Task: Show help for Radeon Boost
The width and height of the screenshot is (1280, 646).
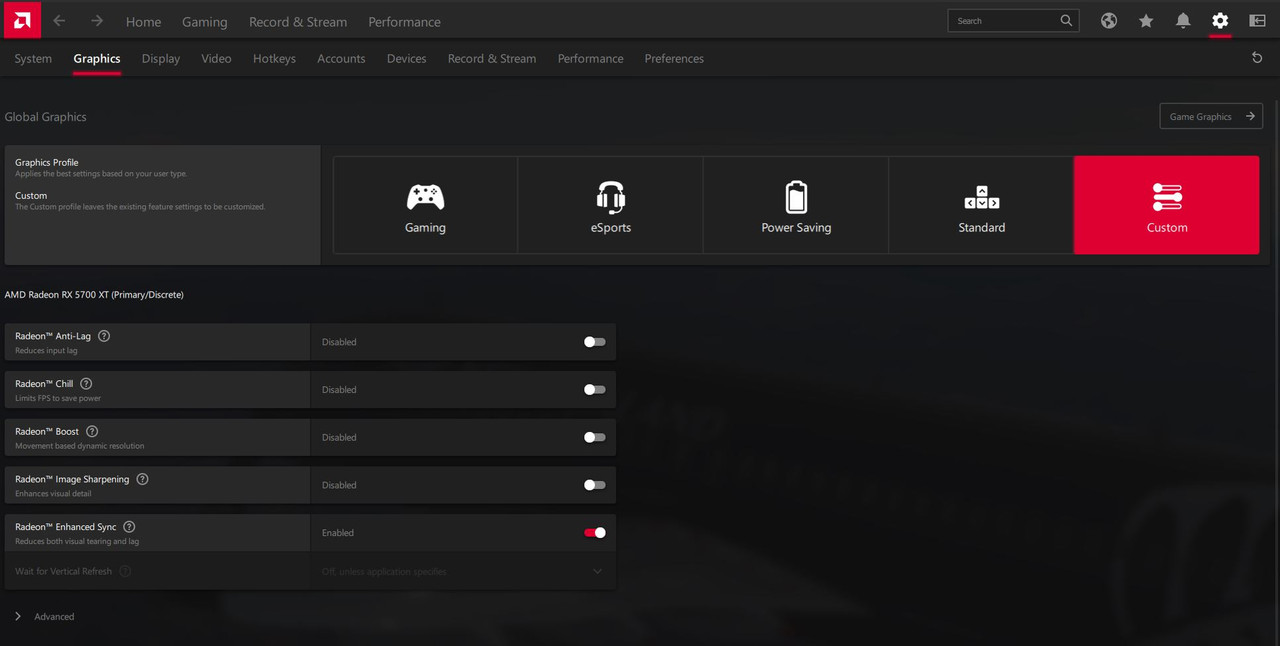Action: pyautogui.click(x=92, y=432)
